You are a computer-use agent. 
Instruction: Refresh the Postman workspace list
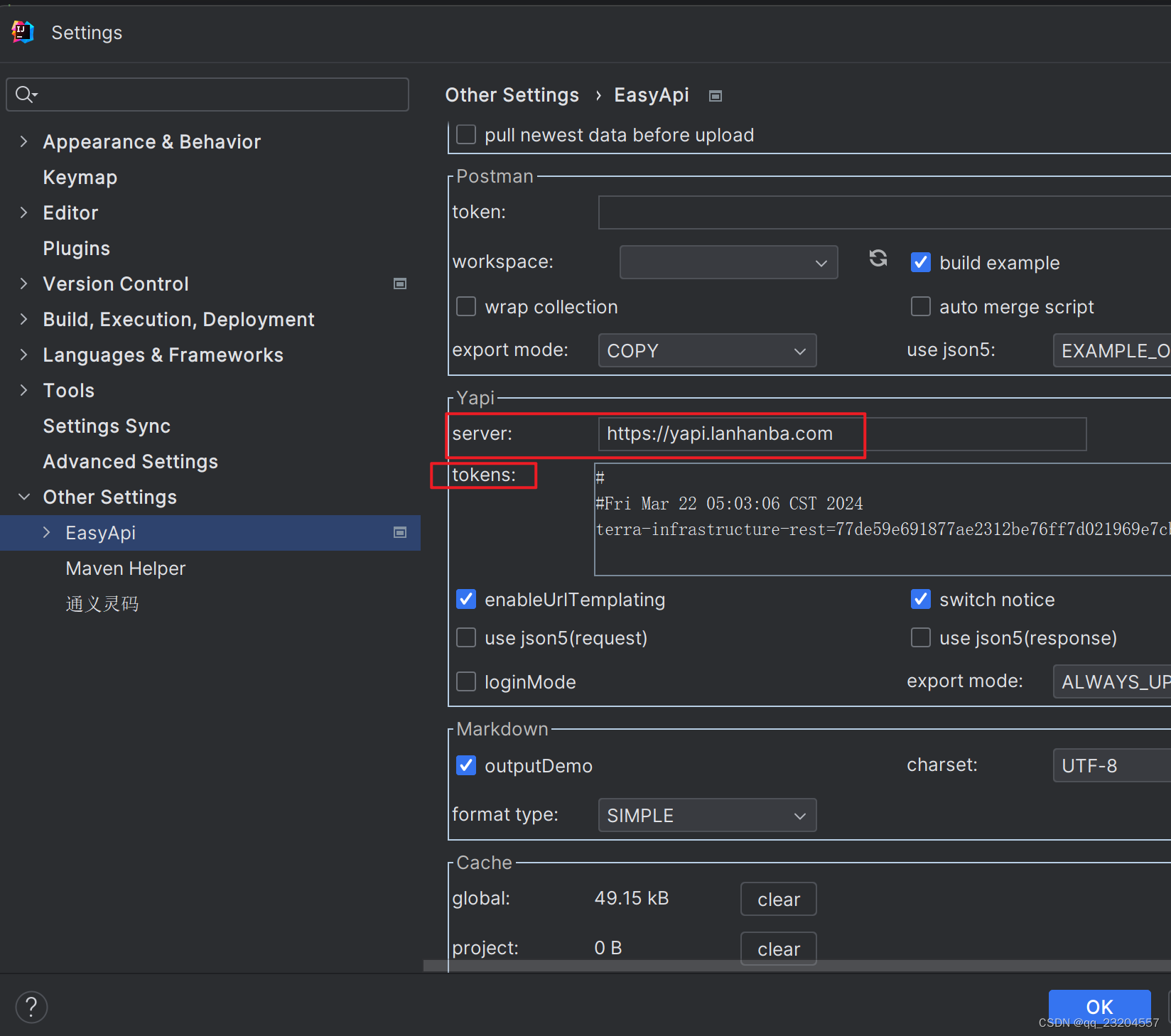coord(878,259)
